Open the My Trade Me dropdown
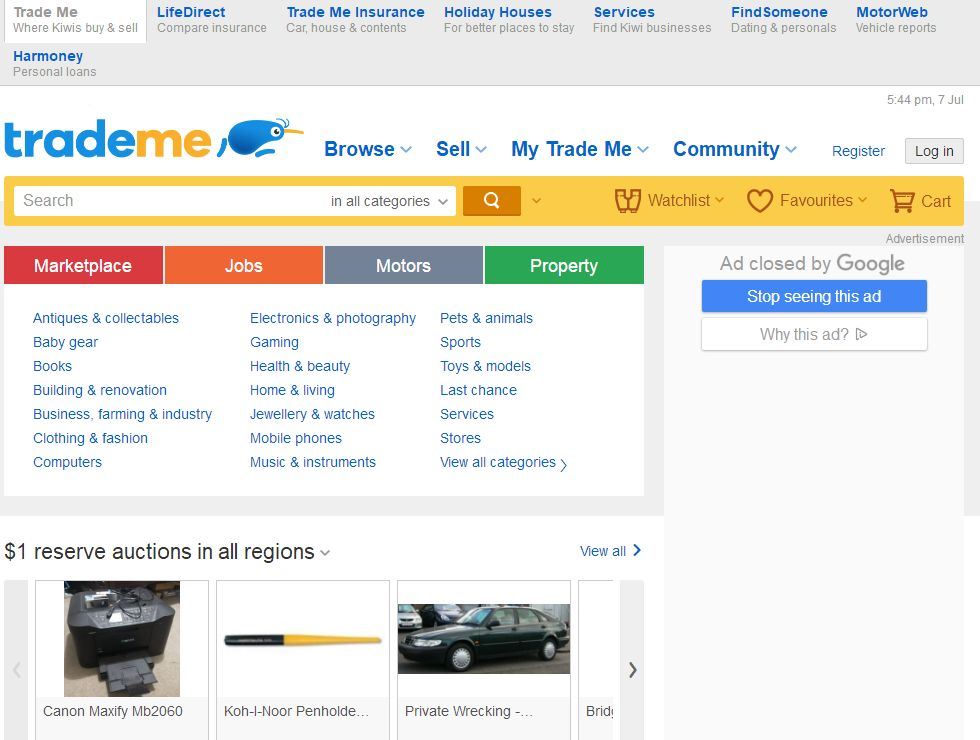 point(580,149)
